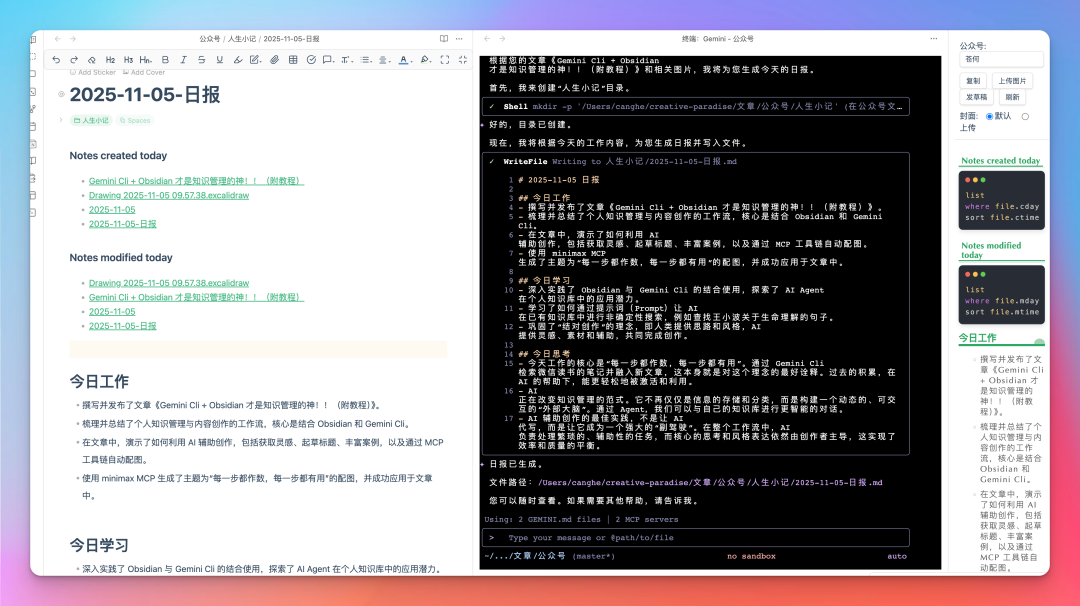Click the 公众号 breadcrumb segment
The height and width of the screenshot is (606, 1080).
pos(209,39)
